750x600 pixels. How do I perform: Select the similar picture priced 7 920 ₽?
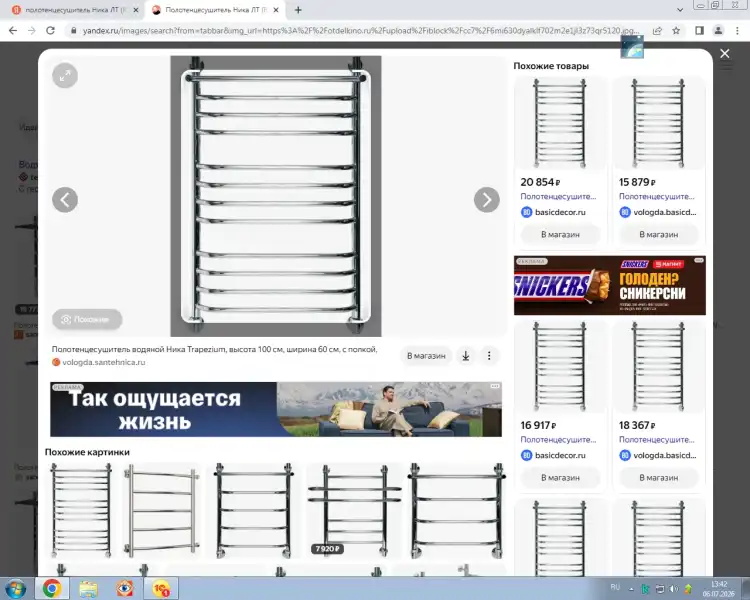tap(353, 510)
